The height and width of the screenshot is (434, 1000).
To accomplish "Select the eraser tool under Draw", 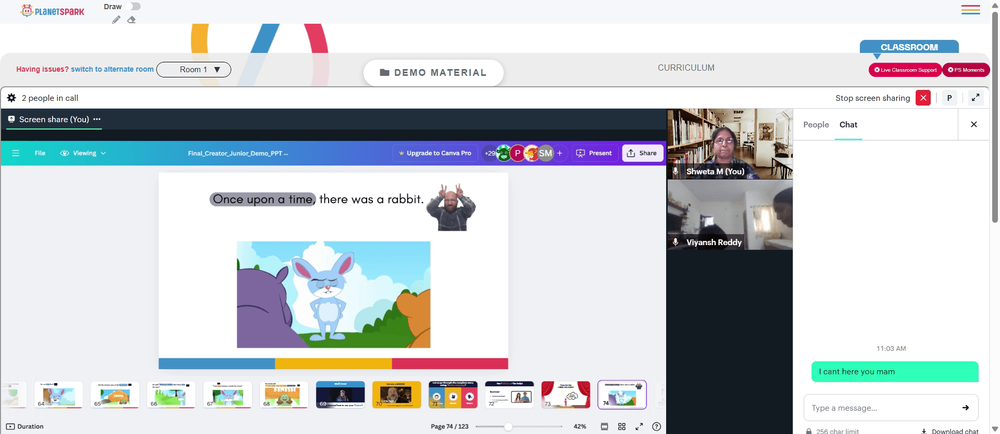I will (x=131, y=20).
